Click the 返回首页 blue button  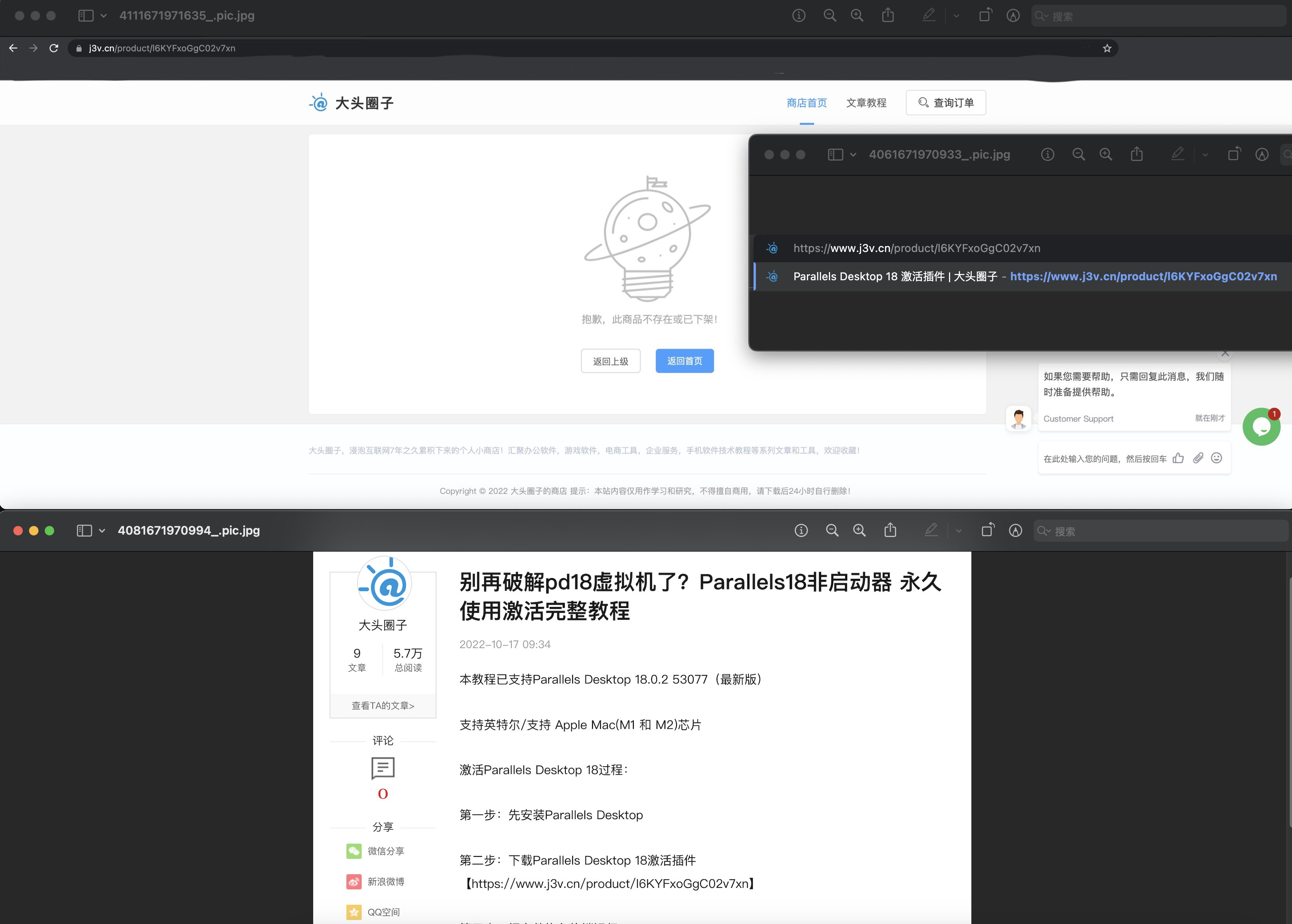684,361
